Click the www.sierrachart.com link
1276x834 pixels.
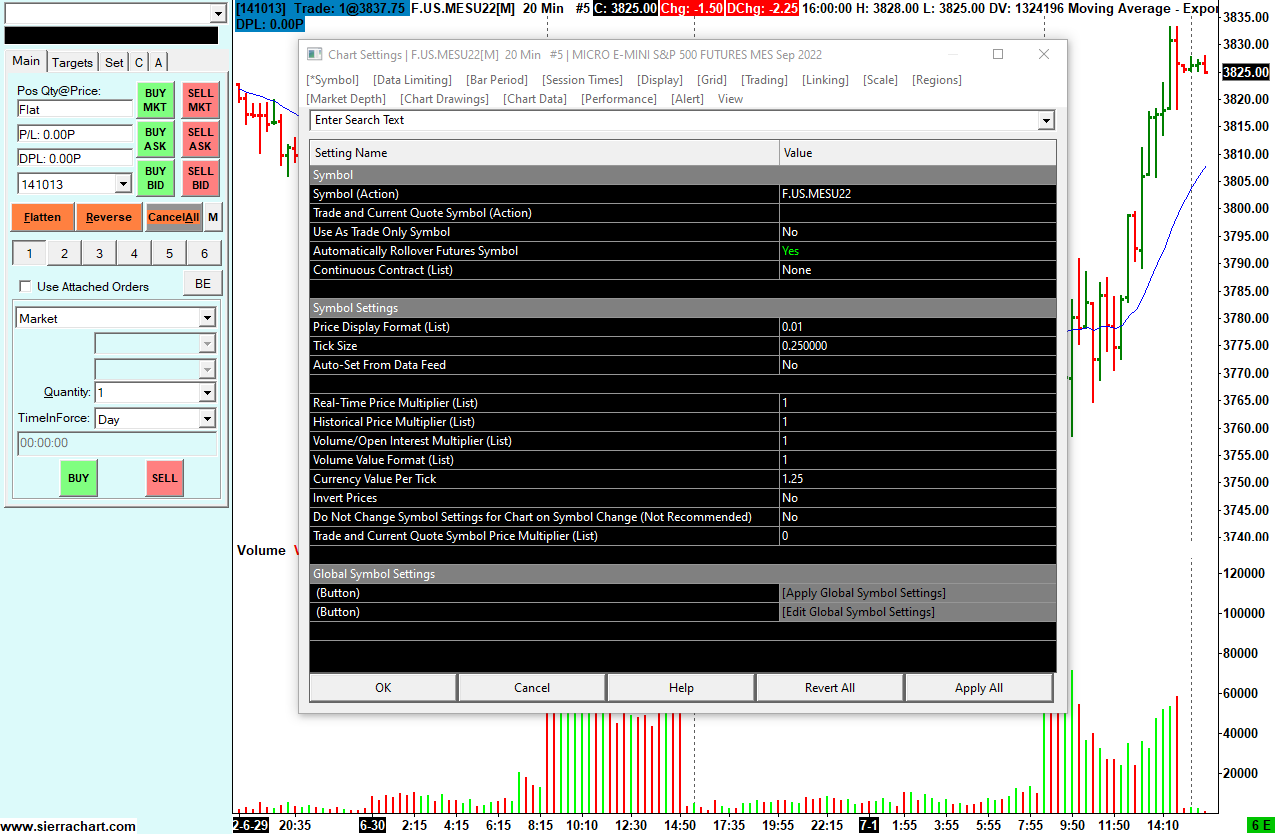click(x=68, y=826)
